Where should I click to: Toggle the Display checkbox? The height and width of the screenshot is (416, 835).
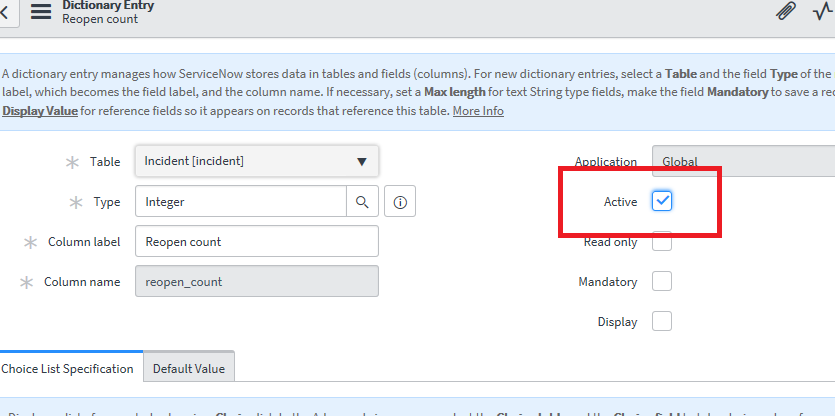click(662, 321)
